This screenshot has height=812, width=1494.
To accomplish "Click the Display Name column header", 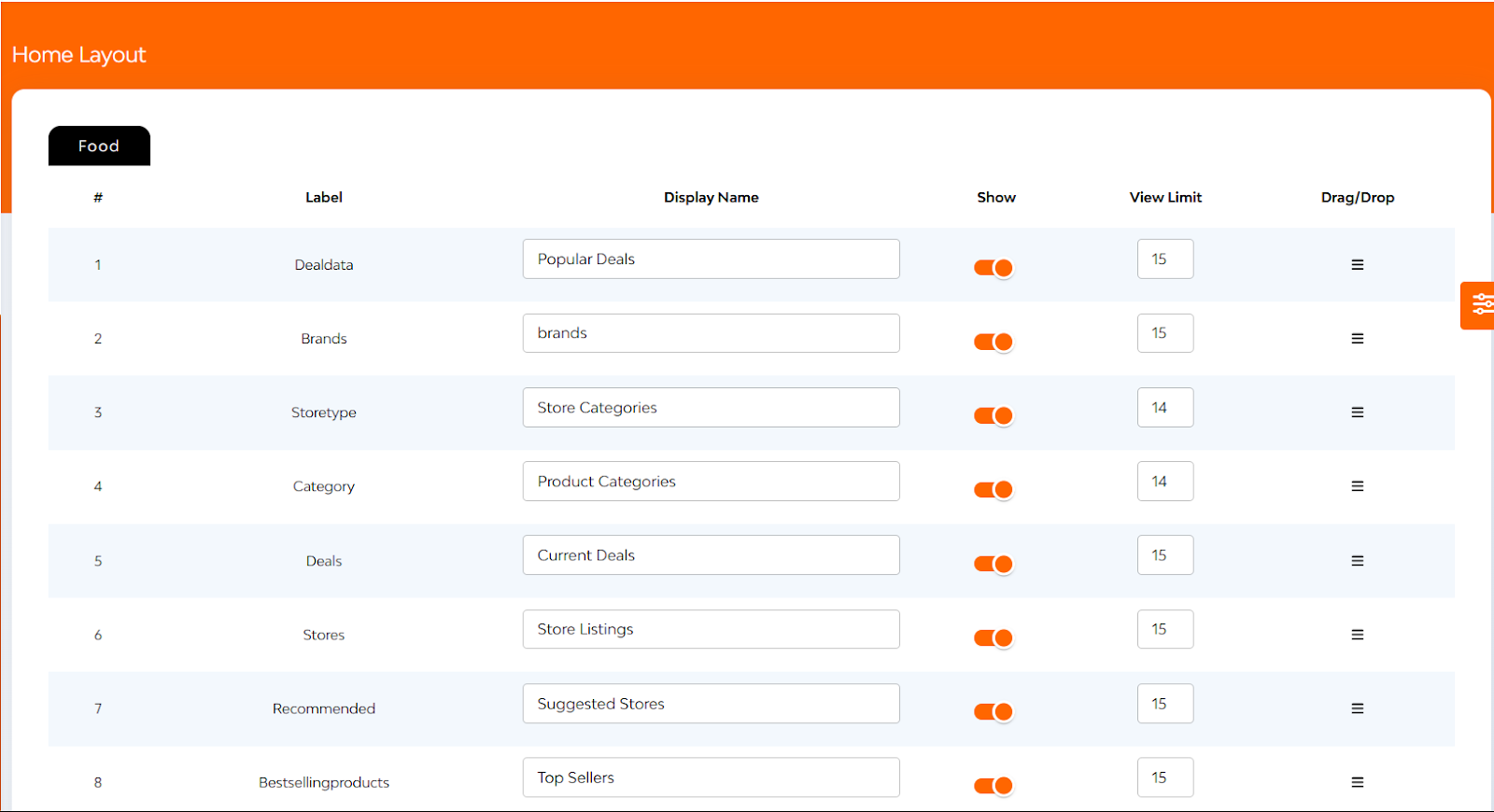I will click(x=712, y=197).
